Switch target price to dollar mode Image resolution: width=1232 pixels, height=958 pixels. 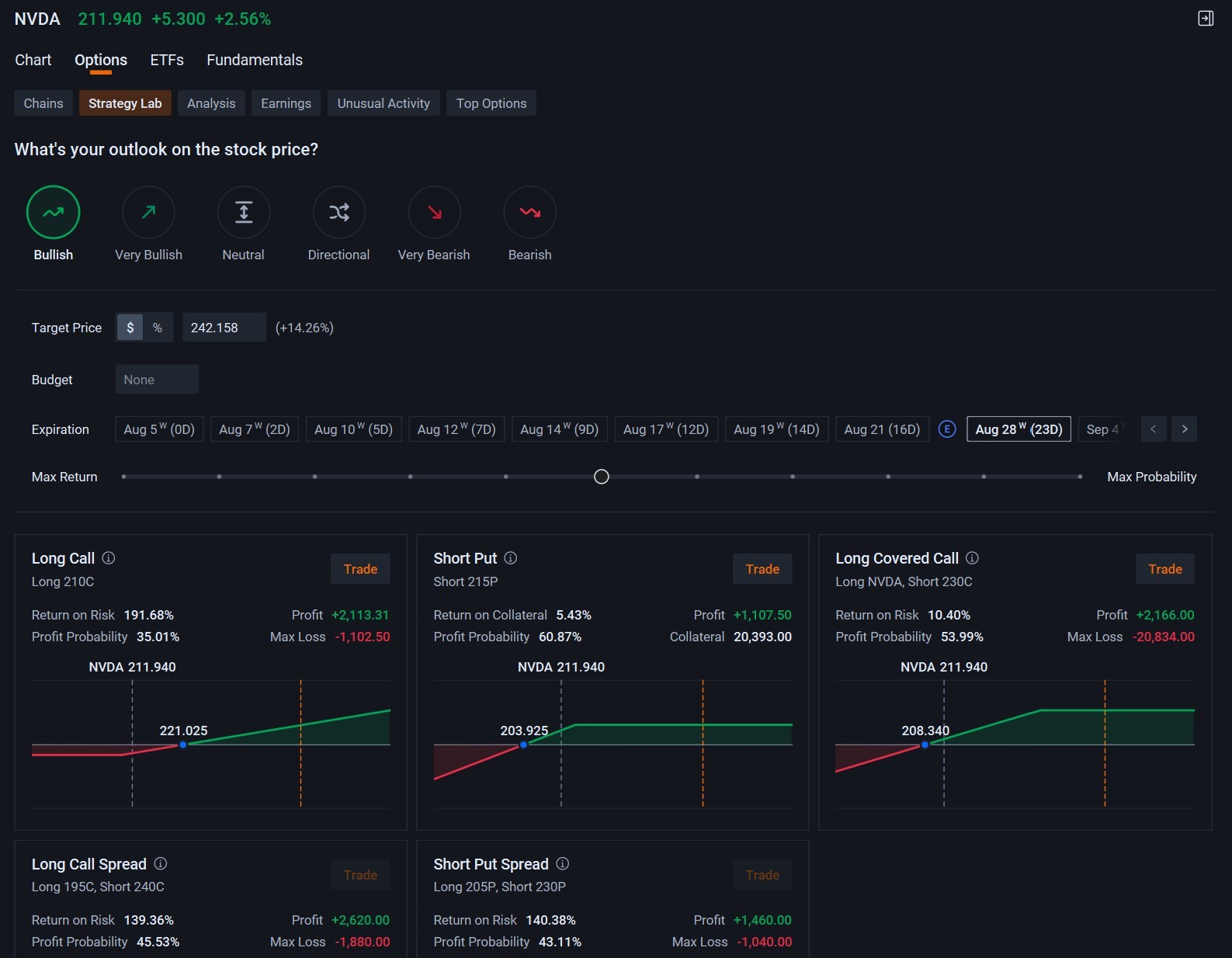(130, 328)
